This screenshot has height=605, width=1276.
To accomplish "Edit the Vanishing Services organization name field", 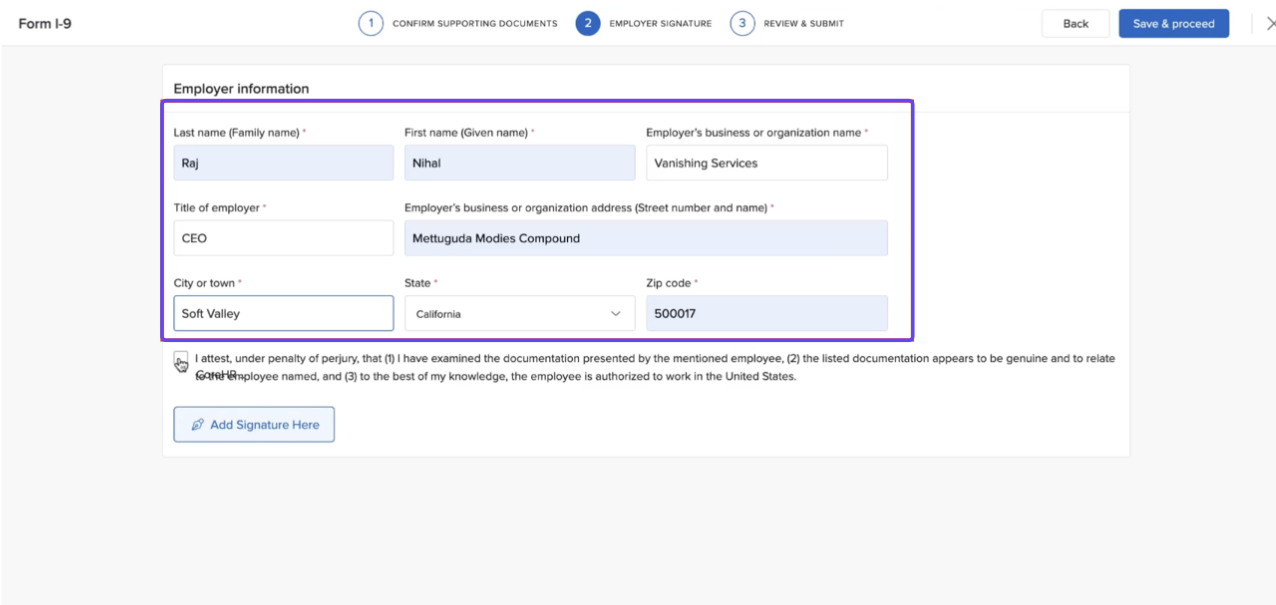I will tap(766, 163).
